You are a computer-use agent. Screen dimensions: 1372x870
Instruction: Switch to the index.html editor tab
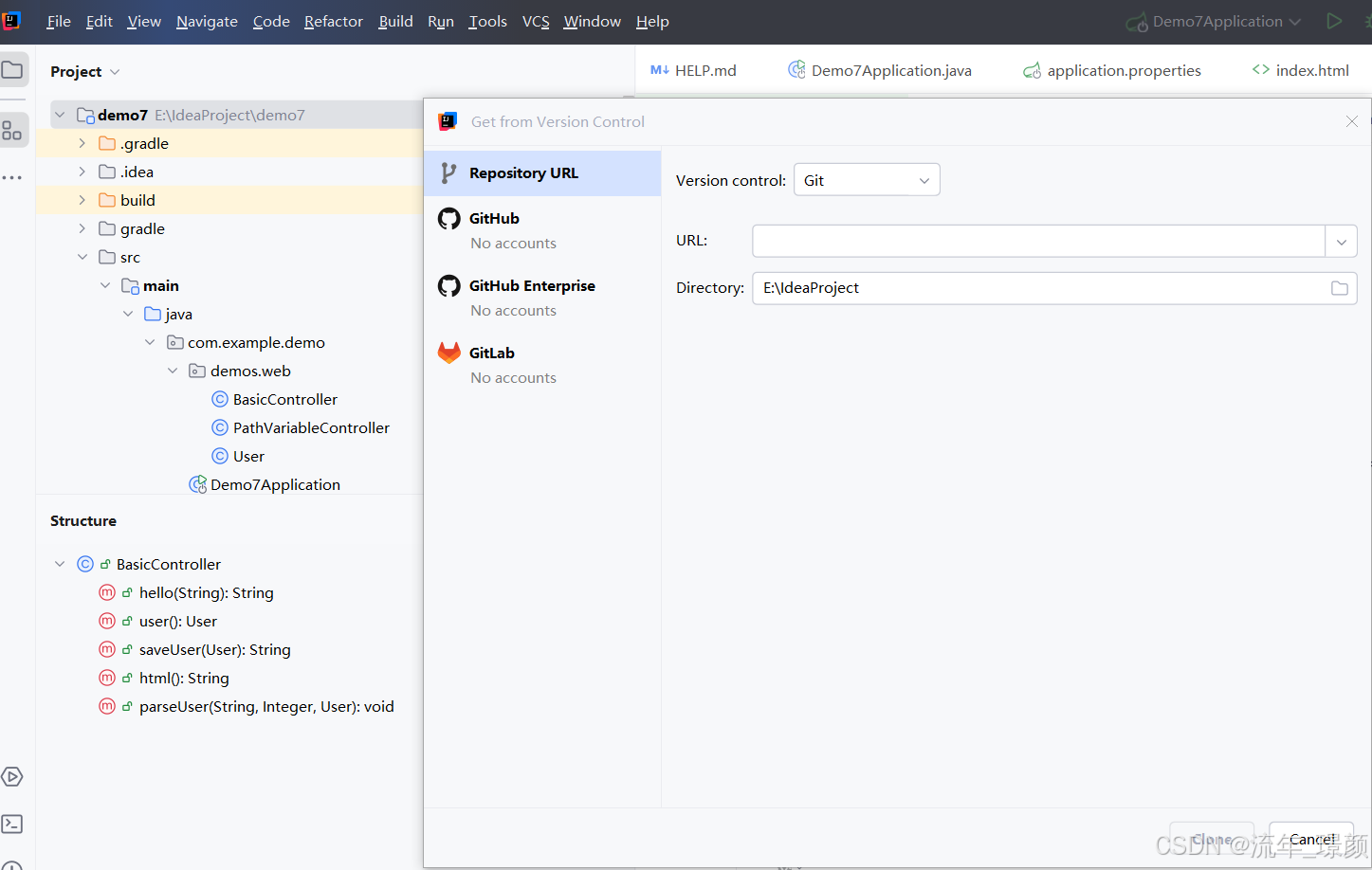1301,70
